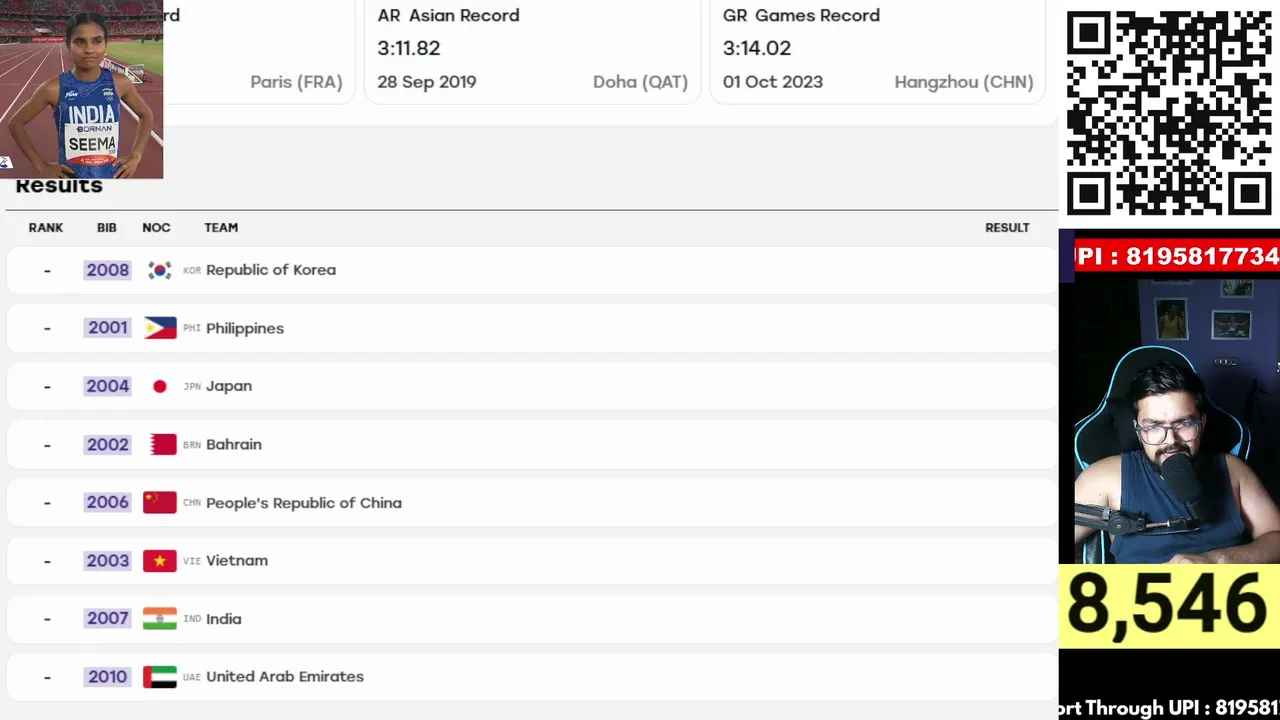Click the athlete Seema video thumbnail

tap(81, 89)
